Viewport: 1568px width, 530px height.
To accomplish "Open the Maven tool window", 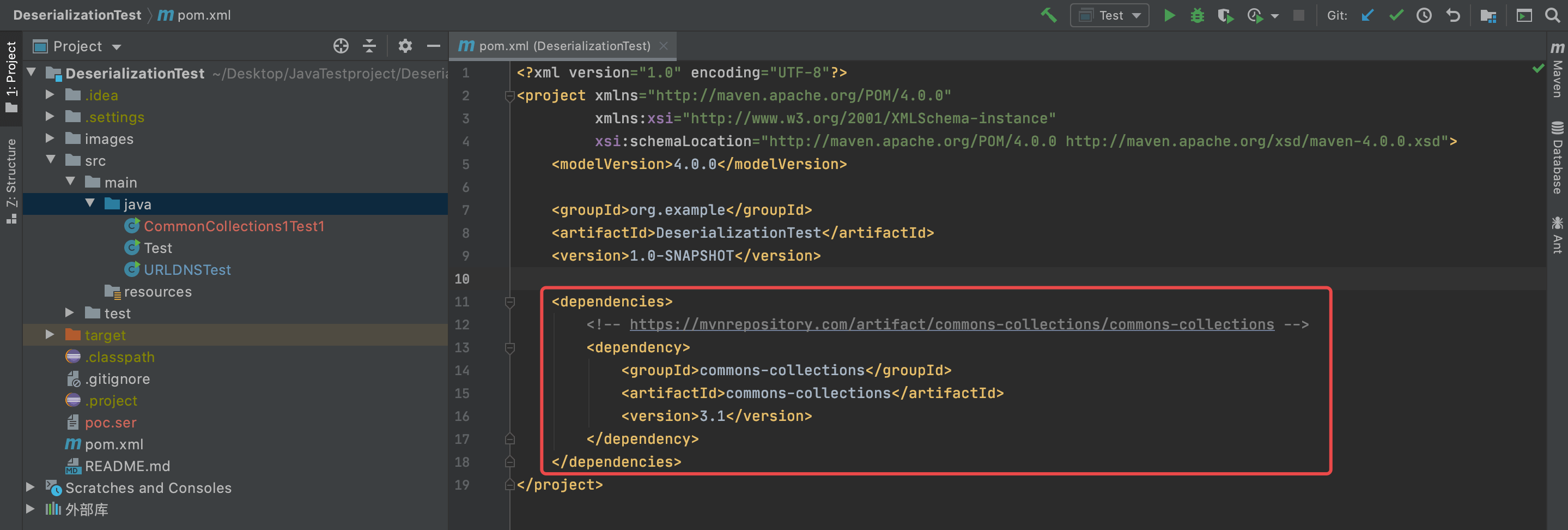I will coord(1558,71).
